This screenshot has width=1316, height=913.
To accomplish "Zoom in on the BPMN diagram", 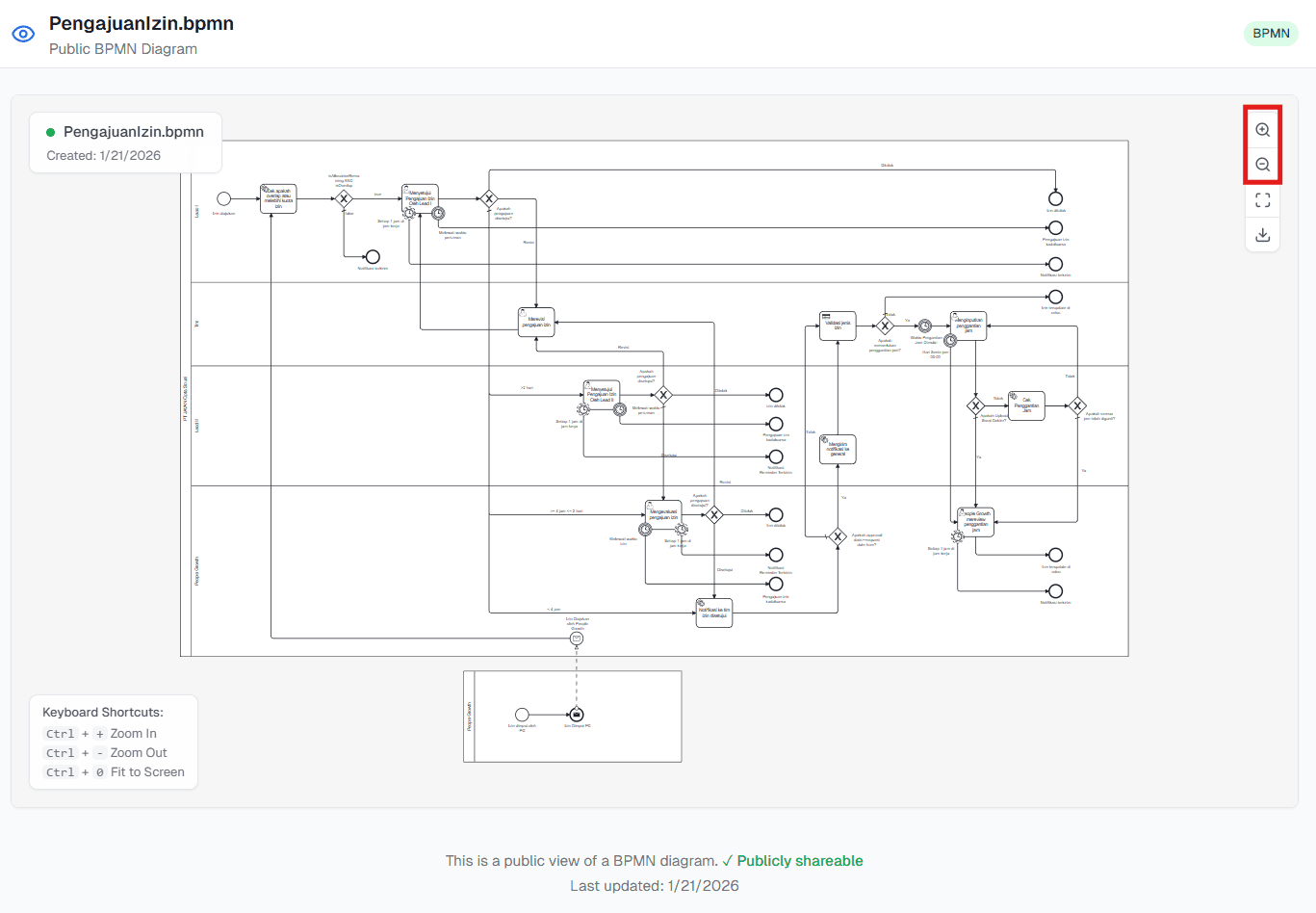I will (x=1262, y=128).
